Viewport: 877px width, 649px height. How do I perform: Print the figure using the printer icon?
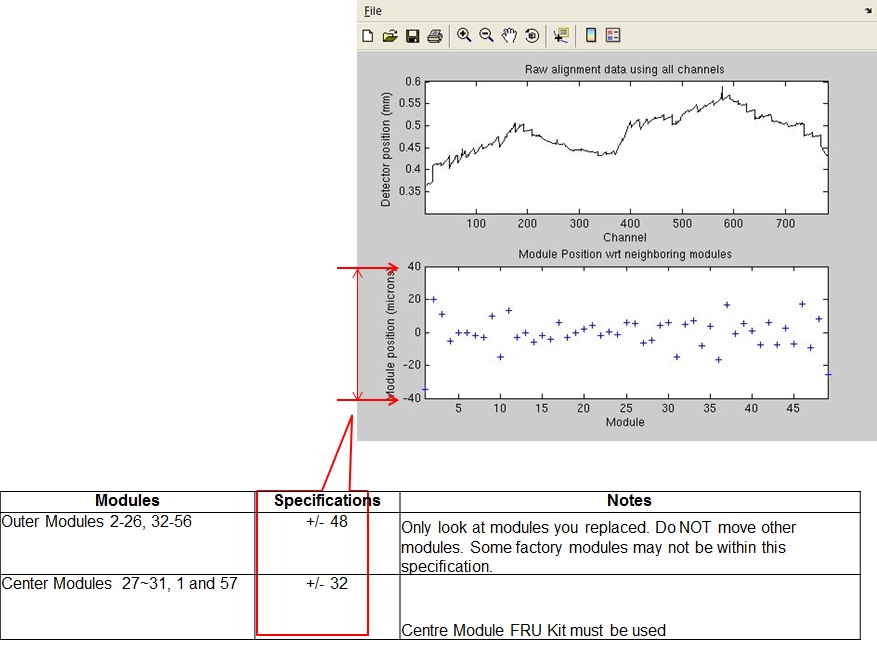click(x=434, y=36)
